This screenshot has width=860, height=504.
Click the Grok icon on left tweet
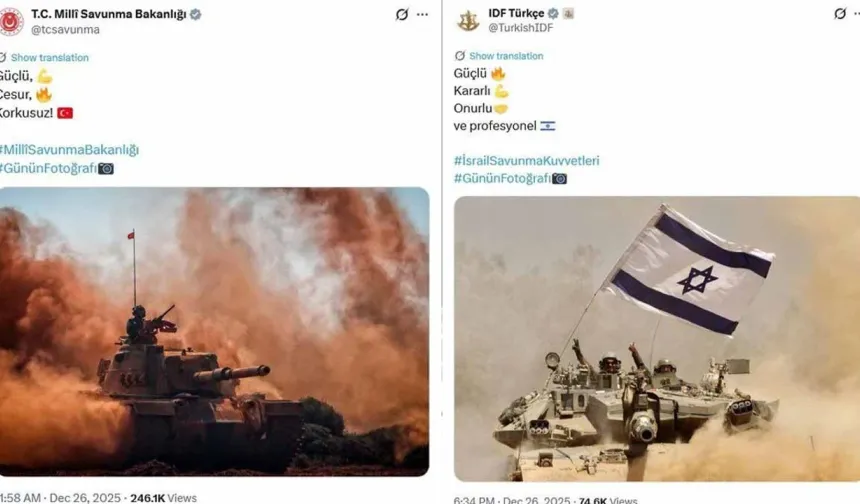coord(402,14)
